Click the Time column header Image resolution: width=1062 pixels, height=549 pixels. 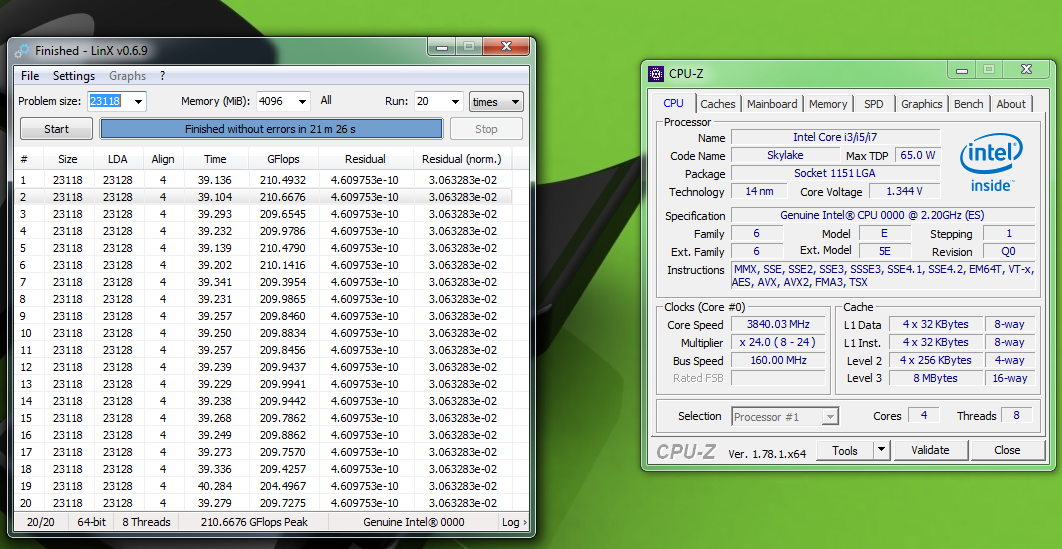point(215,159)
